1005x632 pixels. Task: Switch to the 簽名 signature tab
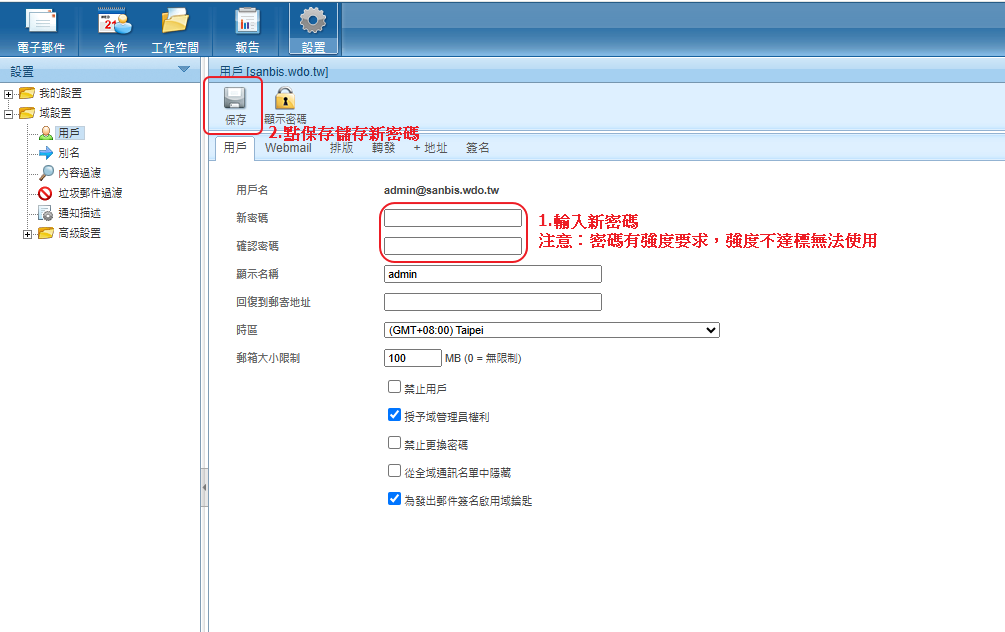point(477,148)
